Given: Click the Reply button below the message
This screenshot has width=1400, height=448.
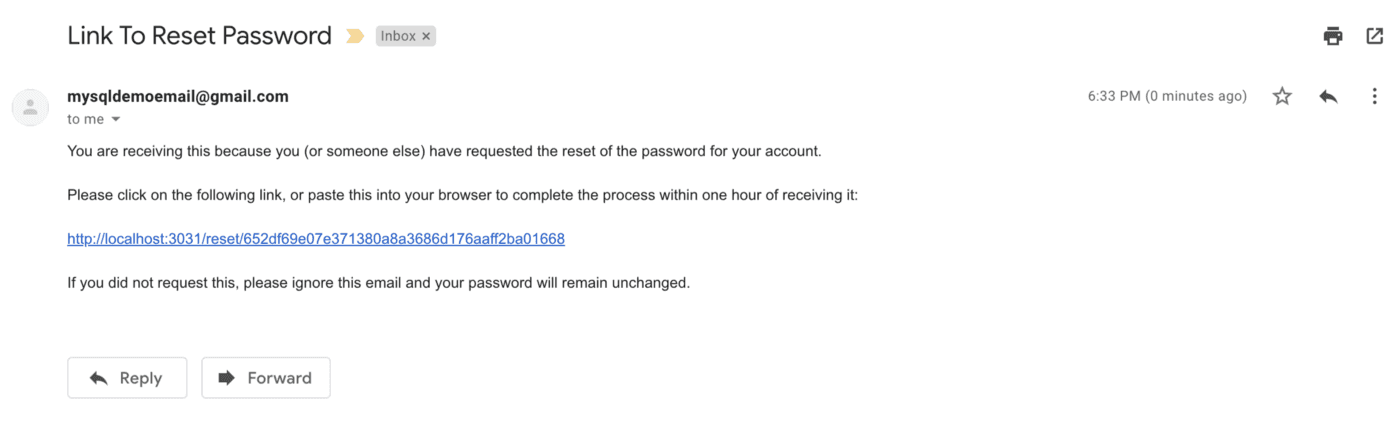Looking at the screenshot, I should pyautogui.click(x=127, y=378).
